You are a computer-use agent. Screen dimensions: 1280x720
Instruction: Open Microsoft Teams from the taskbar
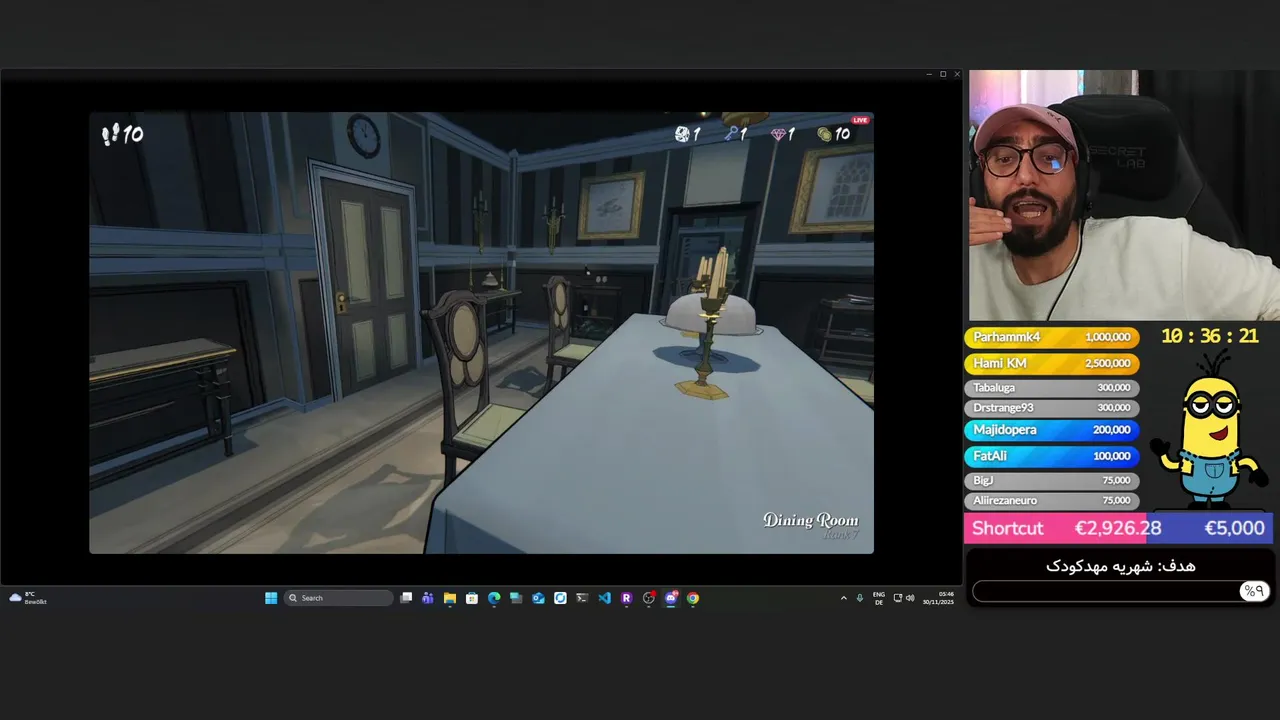point(428,598)
